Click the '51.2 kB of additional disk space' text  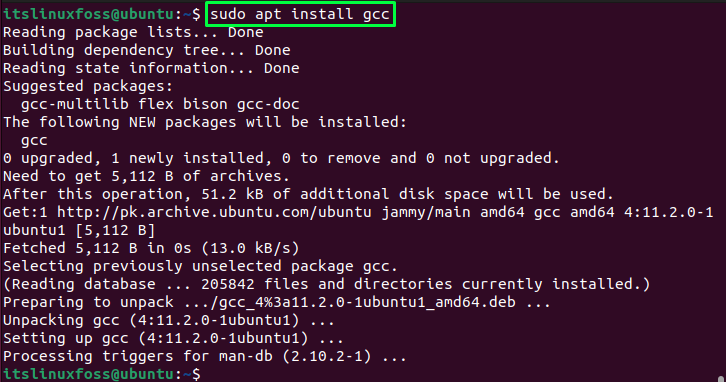coord(344,194)
